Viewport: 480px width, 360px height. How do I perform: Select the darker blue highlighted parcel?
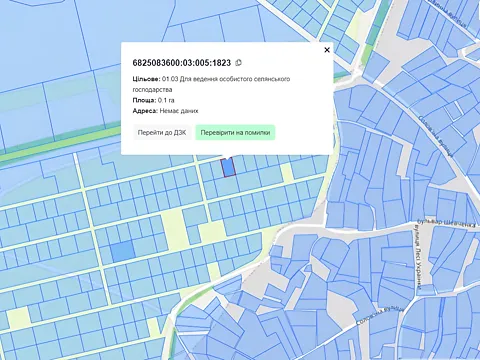pyautogui.click(x=122, y=252)
